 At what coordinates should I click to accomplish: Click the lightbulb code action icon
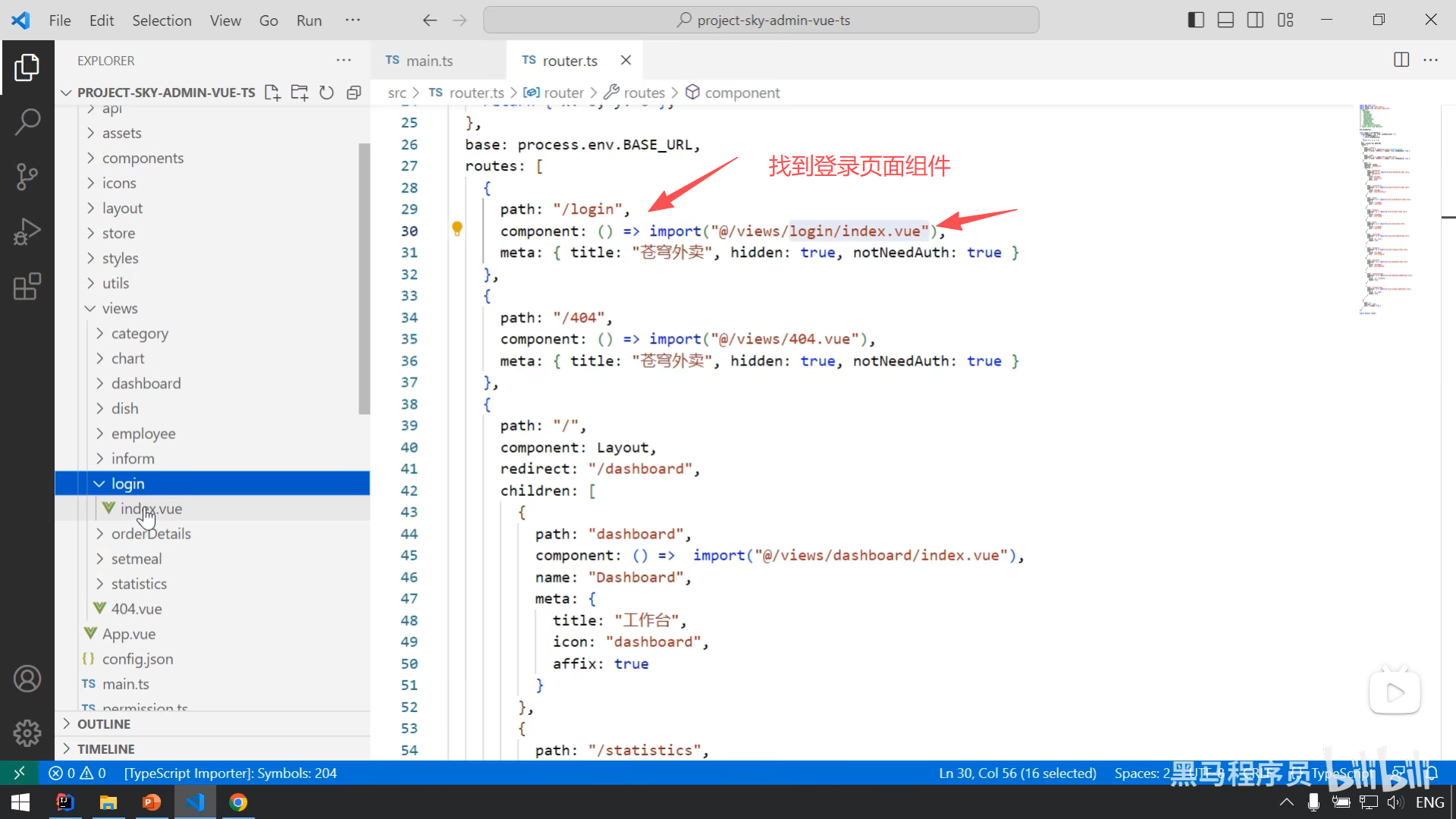457,228
